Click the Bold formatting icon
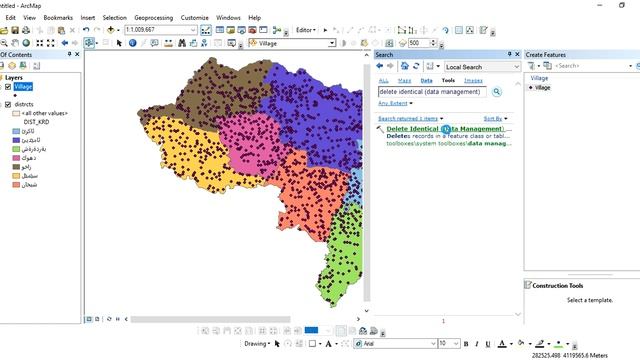640x360 pixels. pos(466,344)
